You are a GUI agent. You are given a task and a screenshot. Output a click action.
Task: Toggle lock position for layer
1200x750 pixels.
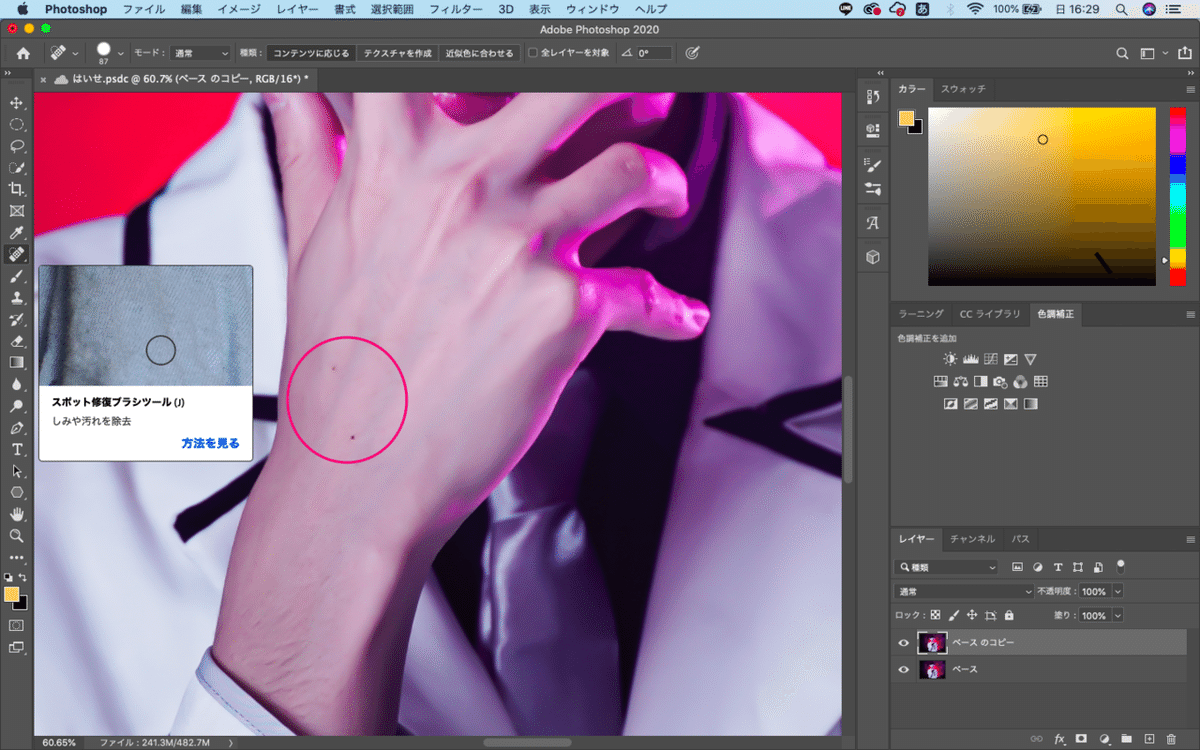(x=972, y=616)
